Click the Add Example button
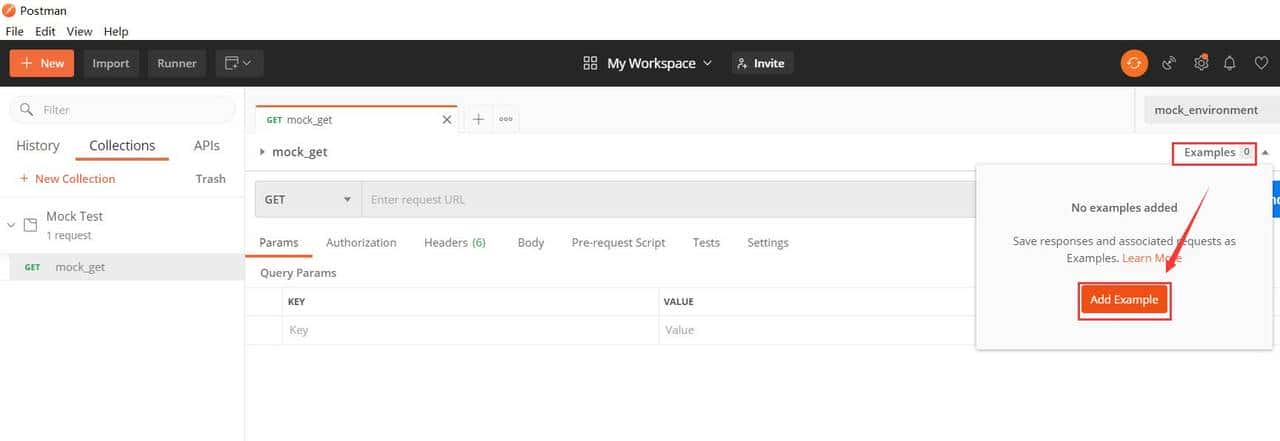 point(1124,300)
